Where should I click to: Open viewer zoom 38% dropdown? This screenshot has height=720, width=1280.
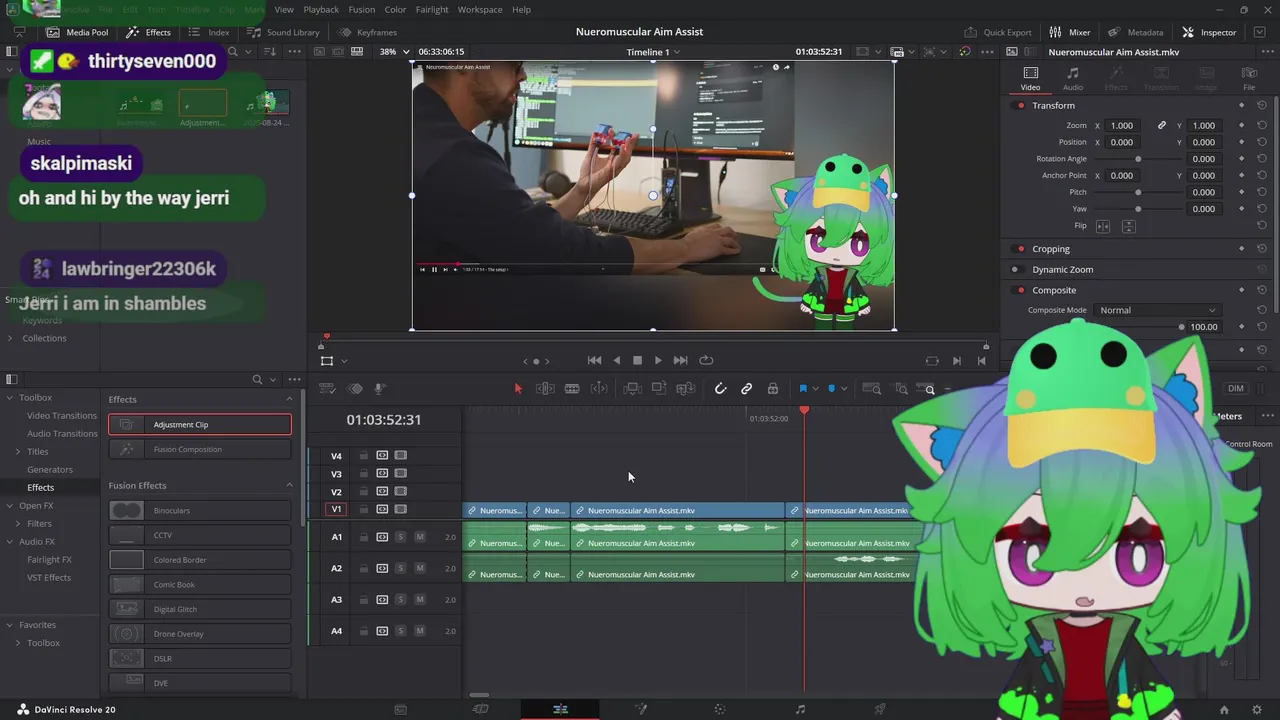tap(394, 51)
